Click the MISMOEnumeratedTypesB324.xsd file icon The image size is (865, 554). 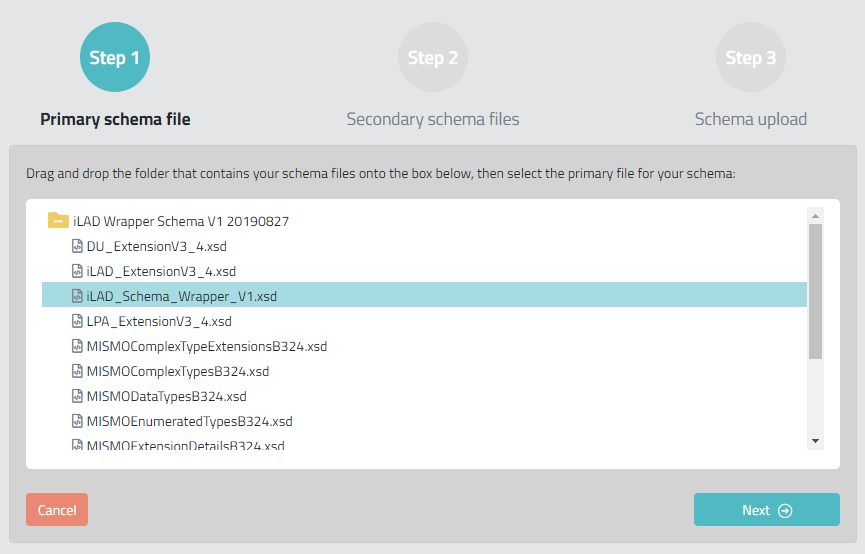click(77, 421)
